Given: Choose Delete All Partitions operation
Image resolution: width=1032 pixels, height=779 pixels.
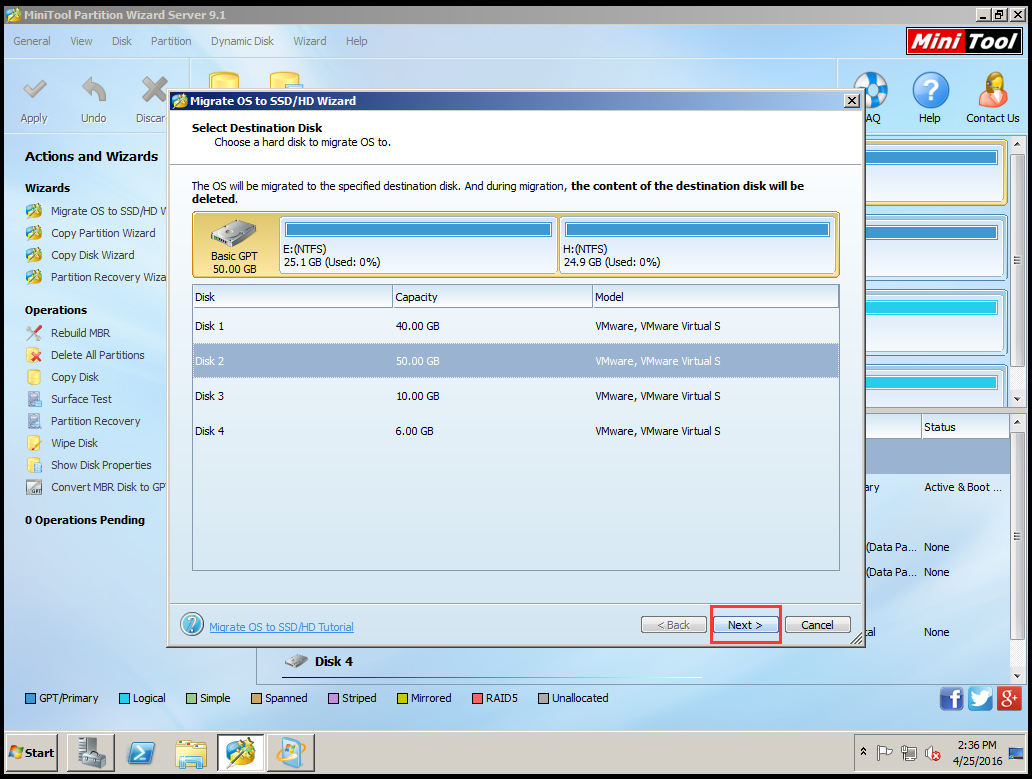Looking at the screenshot, I should [86, 355].
